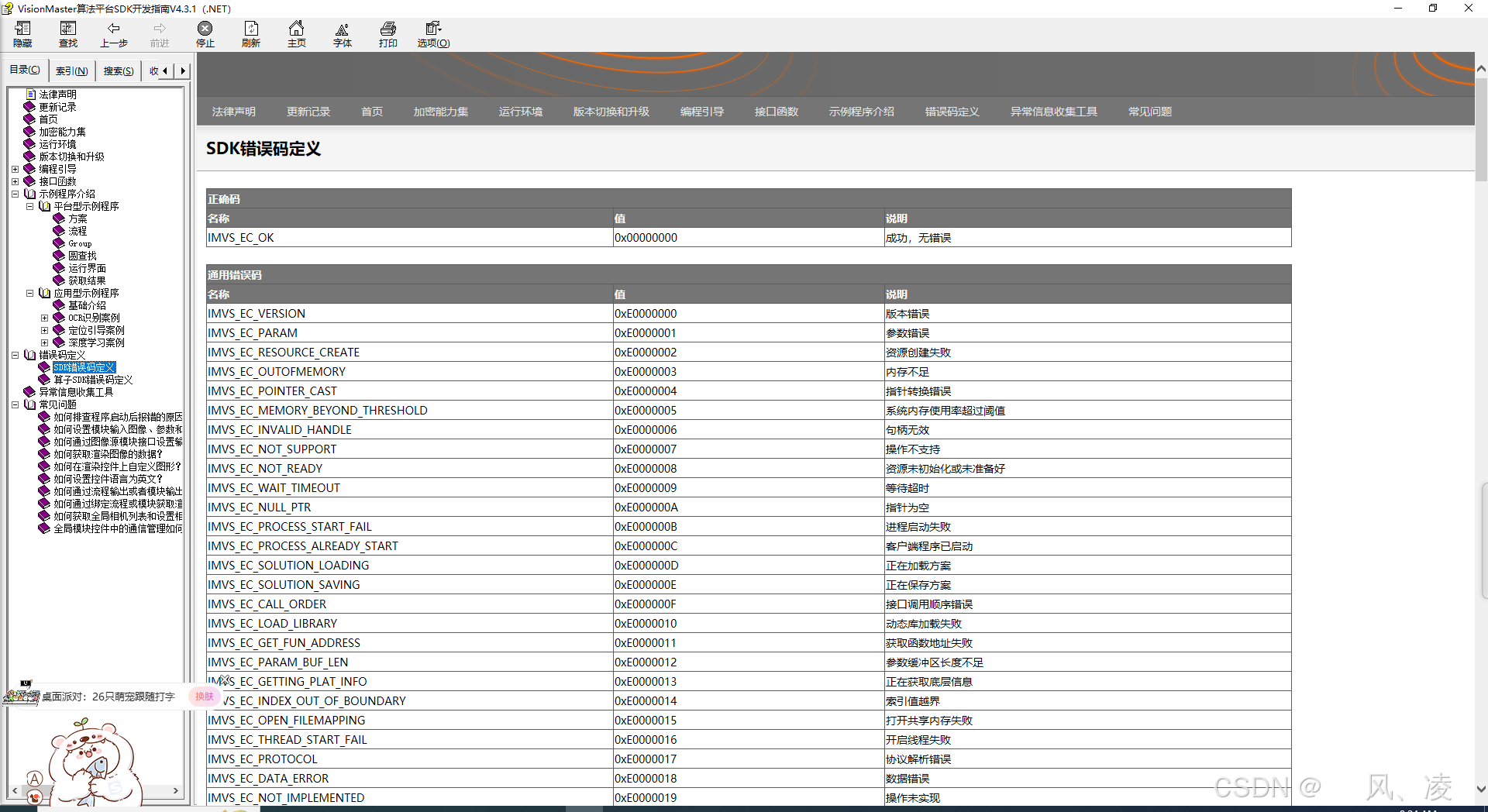Click the right tab-scroll arrow
This screenshot has width=1488, height=812.
183,71
